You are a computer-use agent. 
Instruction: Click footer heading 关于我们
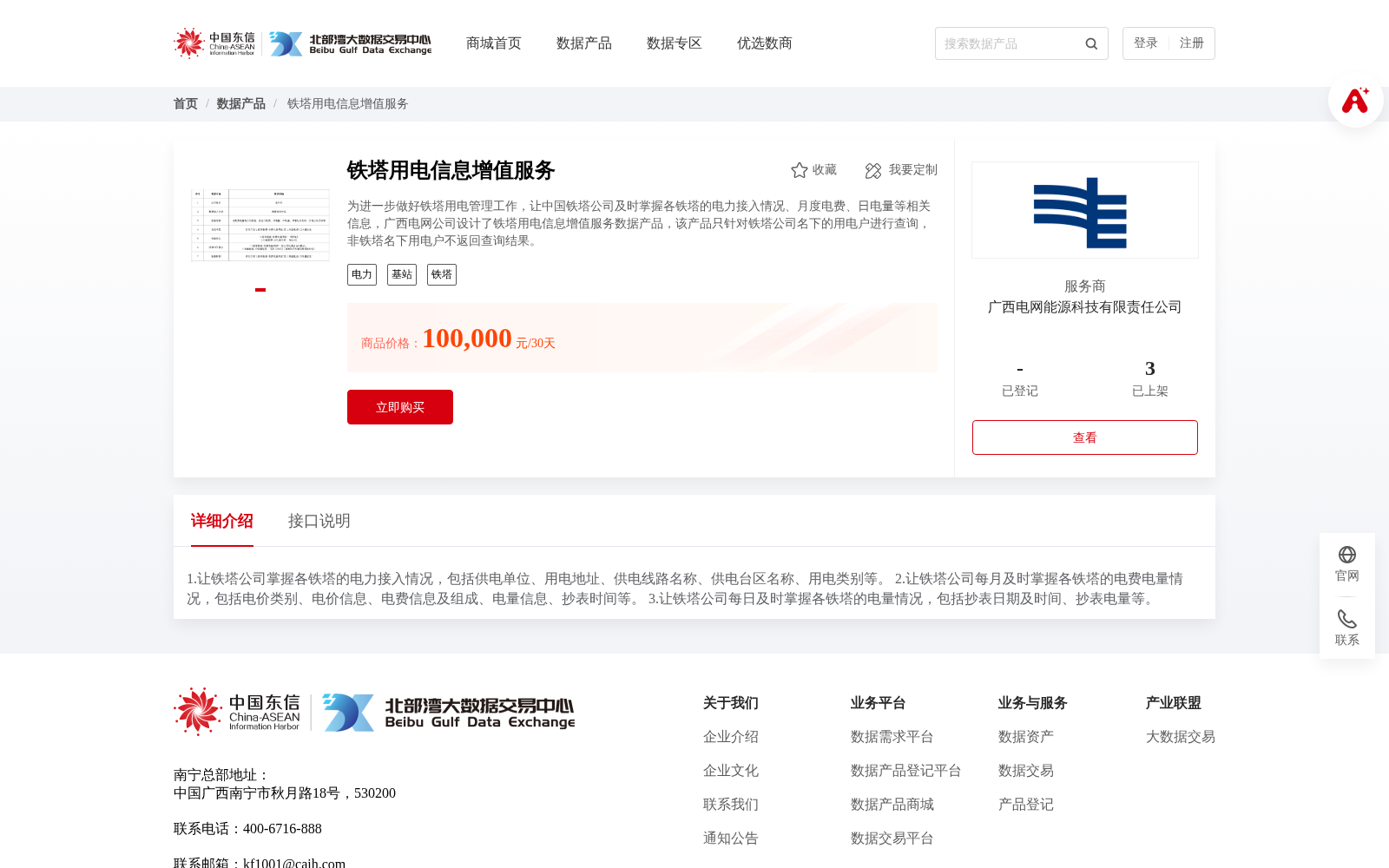pos(731,703)
